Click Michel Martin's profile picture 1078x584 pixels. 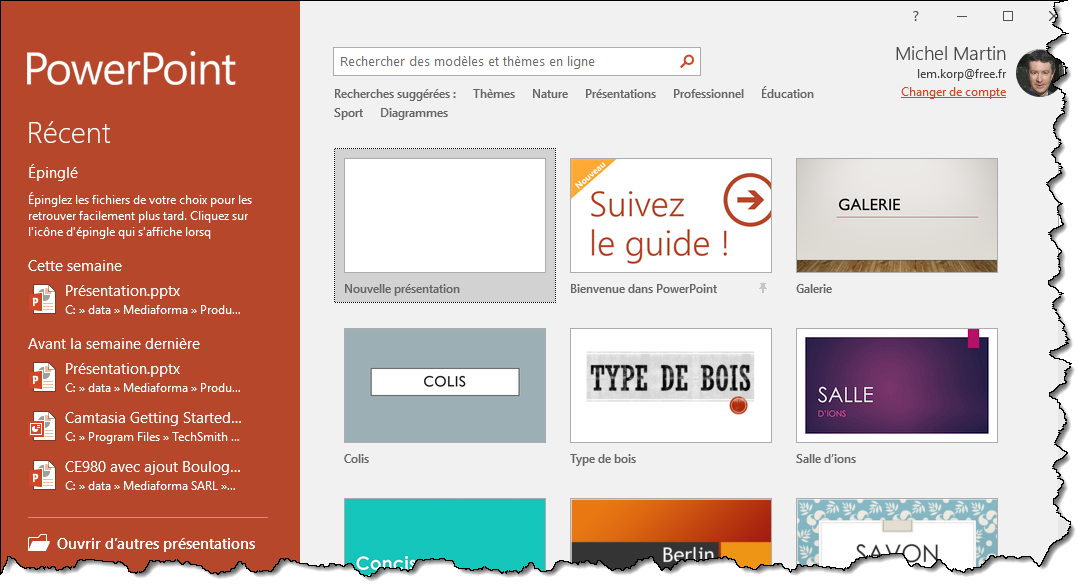(x=1039, y=72)
